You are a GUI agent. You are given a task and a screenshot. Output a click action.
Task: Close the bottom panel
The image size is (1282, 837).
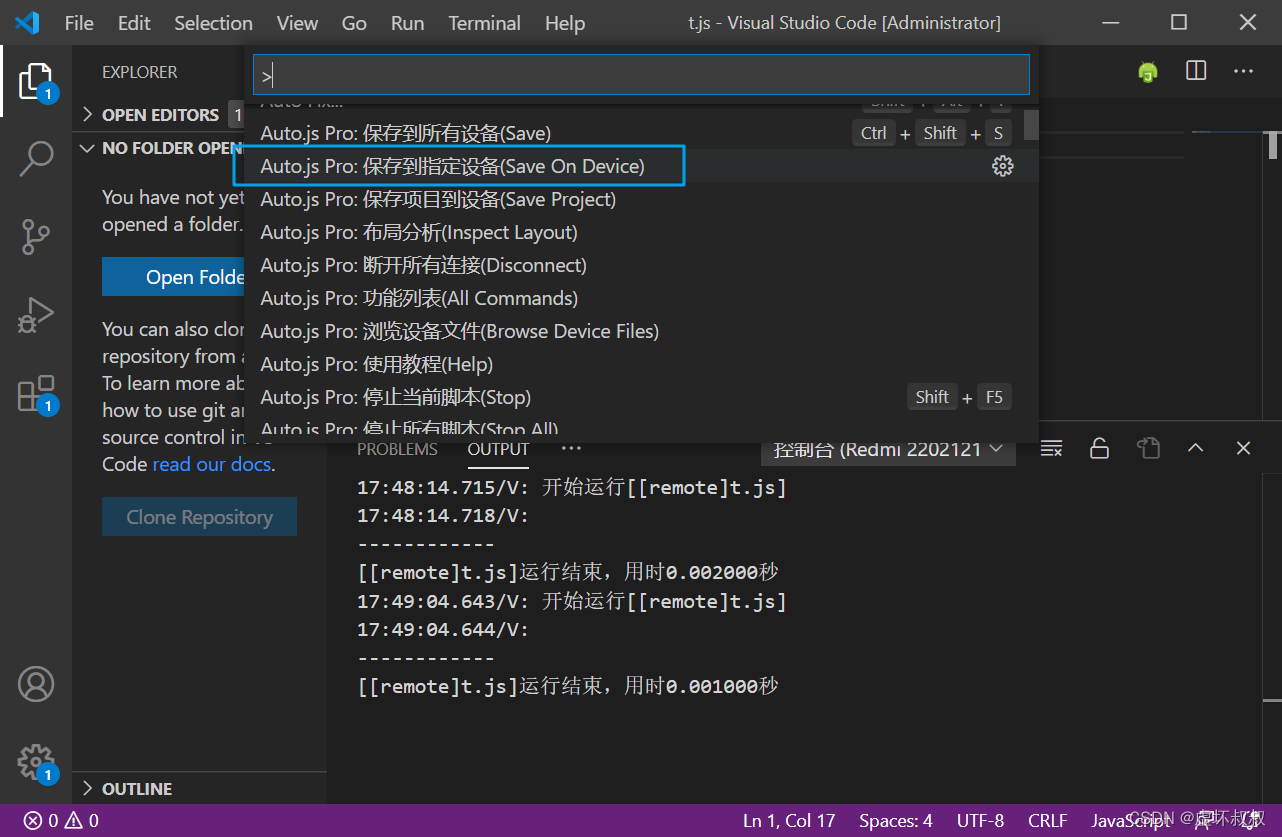click(1243, 448)
